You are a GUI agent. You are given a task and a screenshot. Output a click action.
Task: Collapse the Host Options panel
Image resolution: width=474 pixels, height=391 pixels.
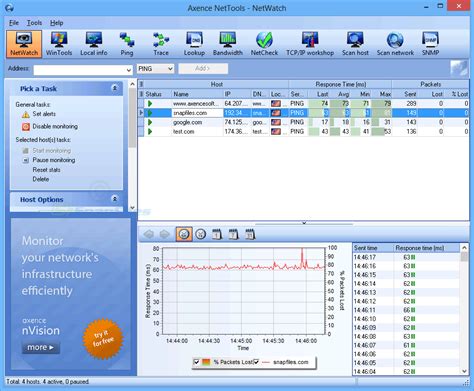pos(114,199)
